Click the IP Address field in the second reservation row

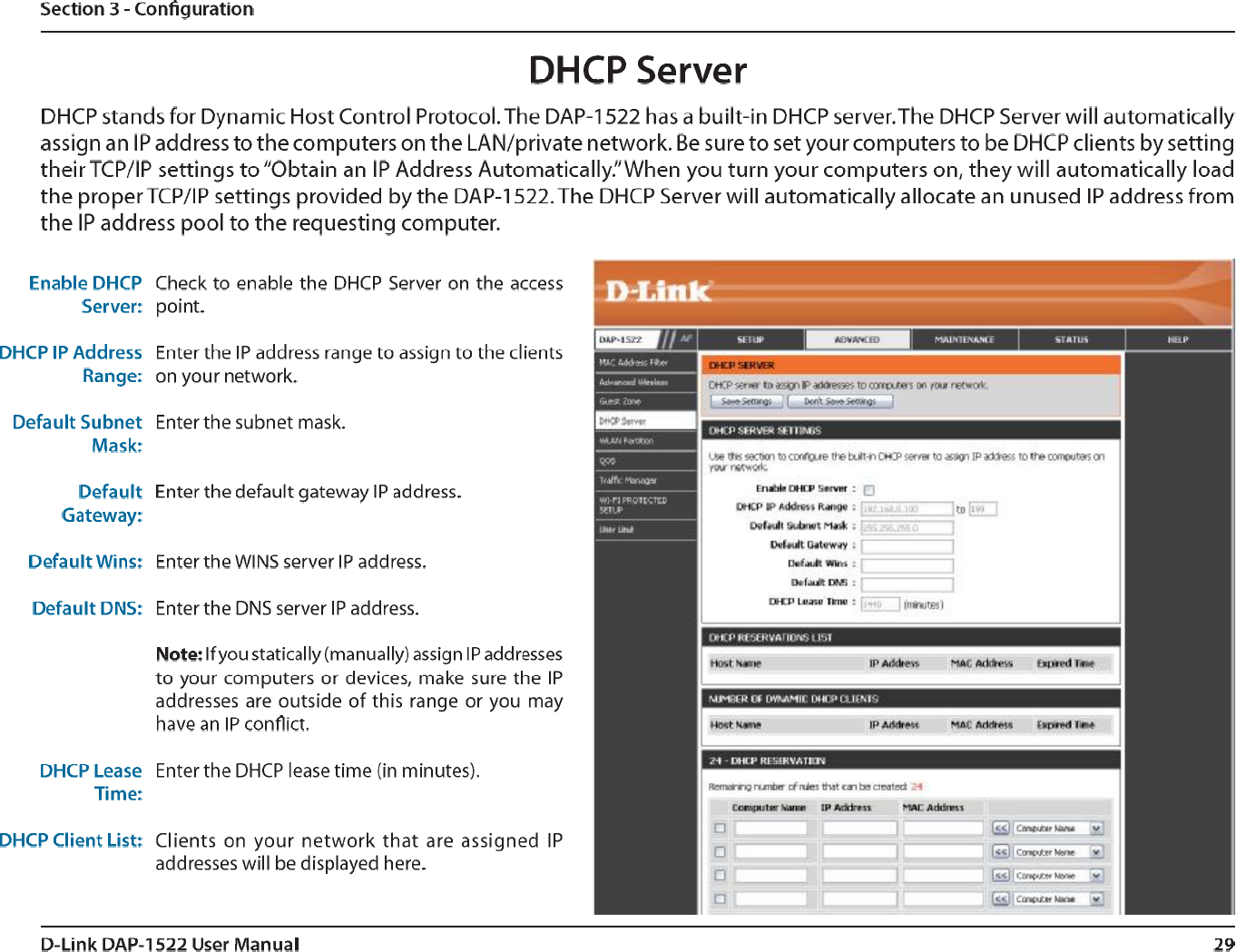tap(859, 852)
